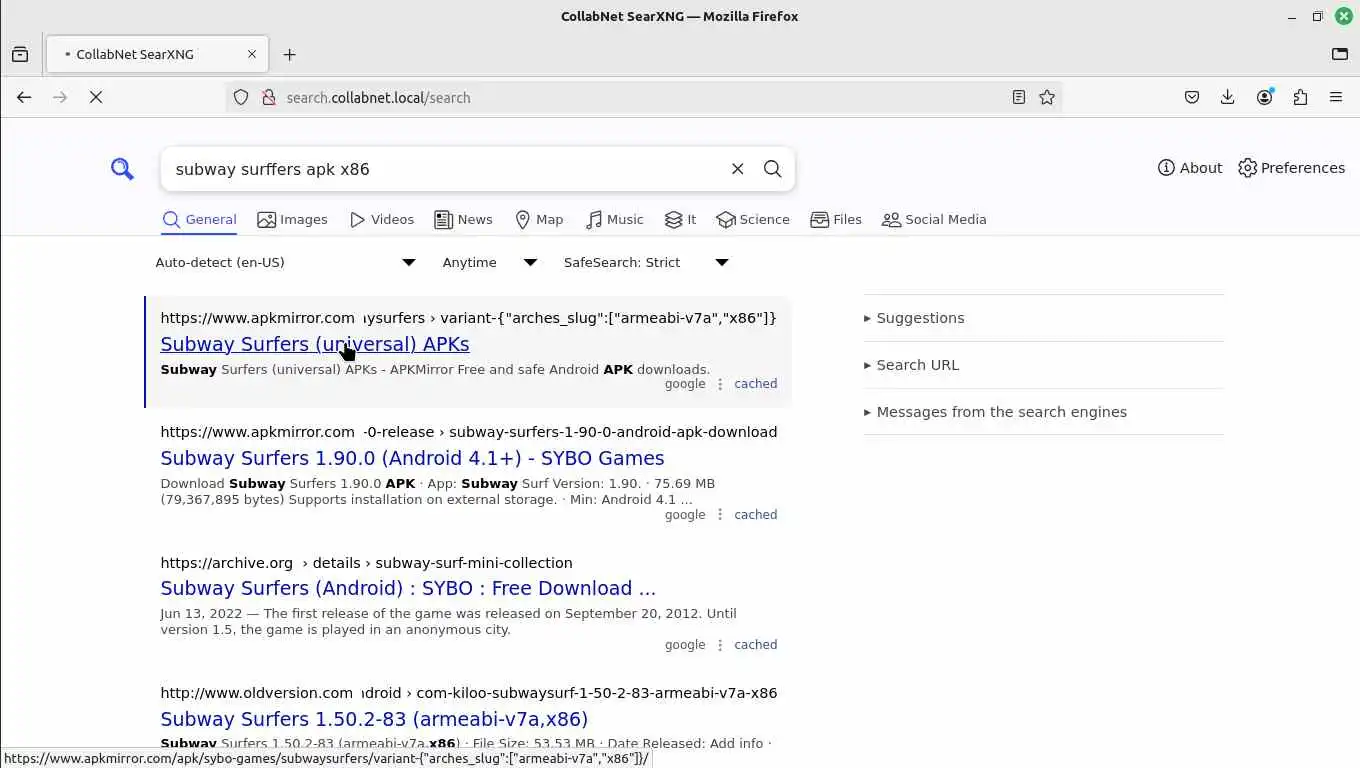The height and width of the screenshot is (768, 1360).
Task: Clear the search query with the X icon
Action: [x=737, y=169]
